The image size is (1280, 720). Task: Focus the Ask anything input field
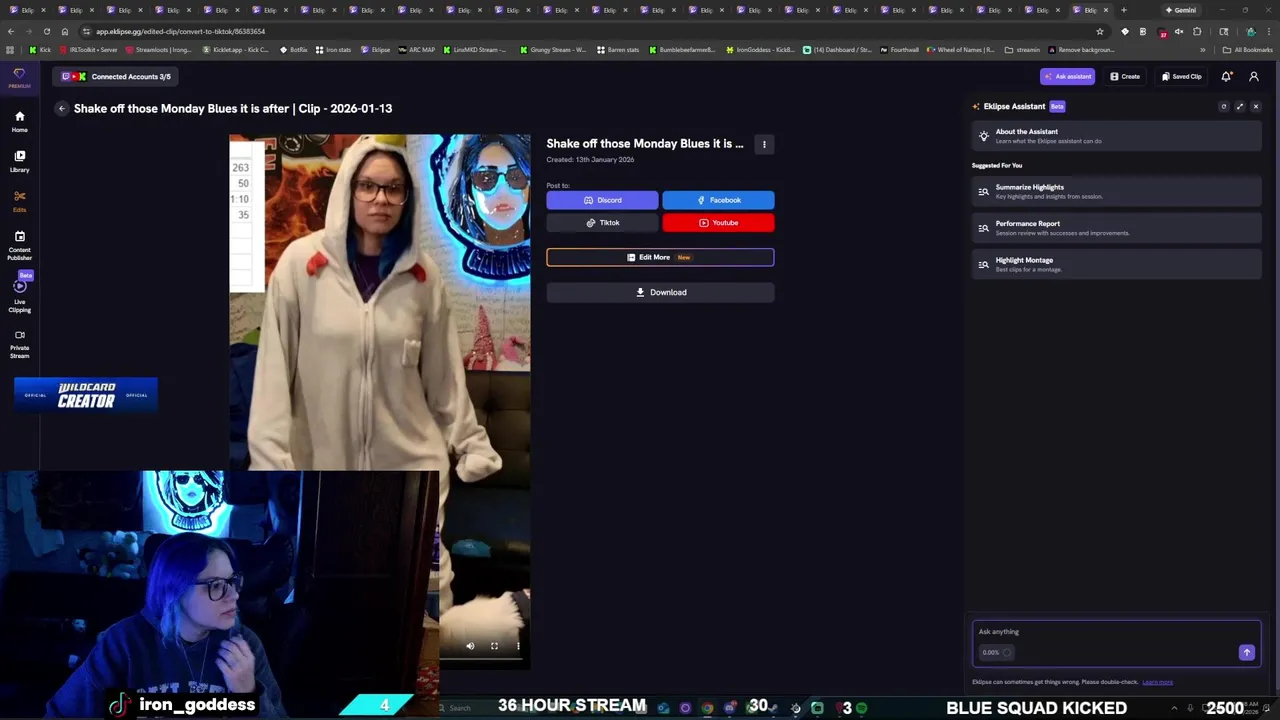[x=1116, y=632]
